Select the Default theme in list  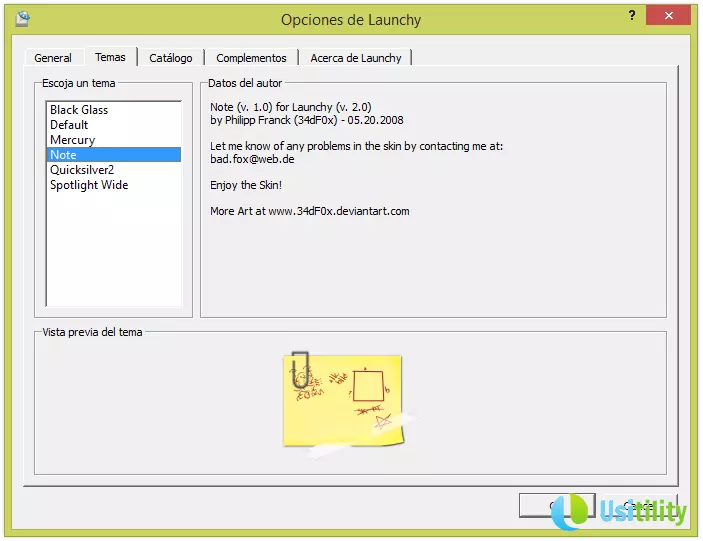69,125
